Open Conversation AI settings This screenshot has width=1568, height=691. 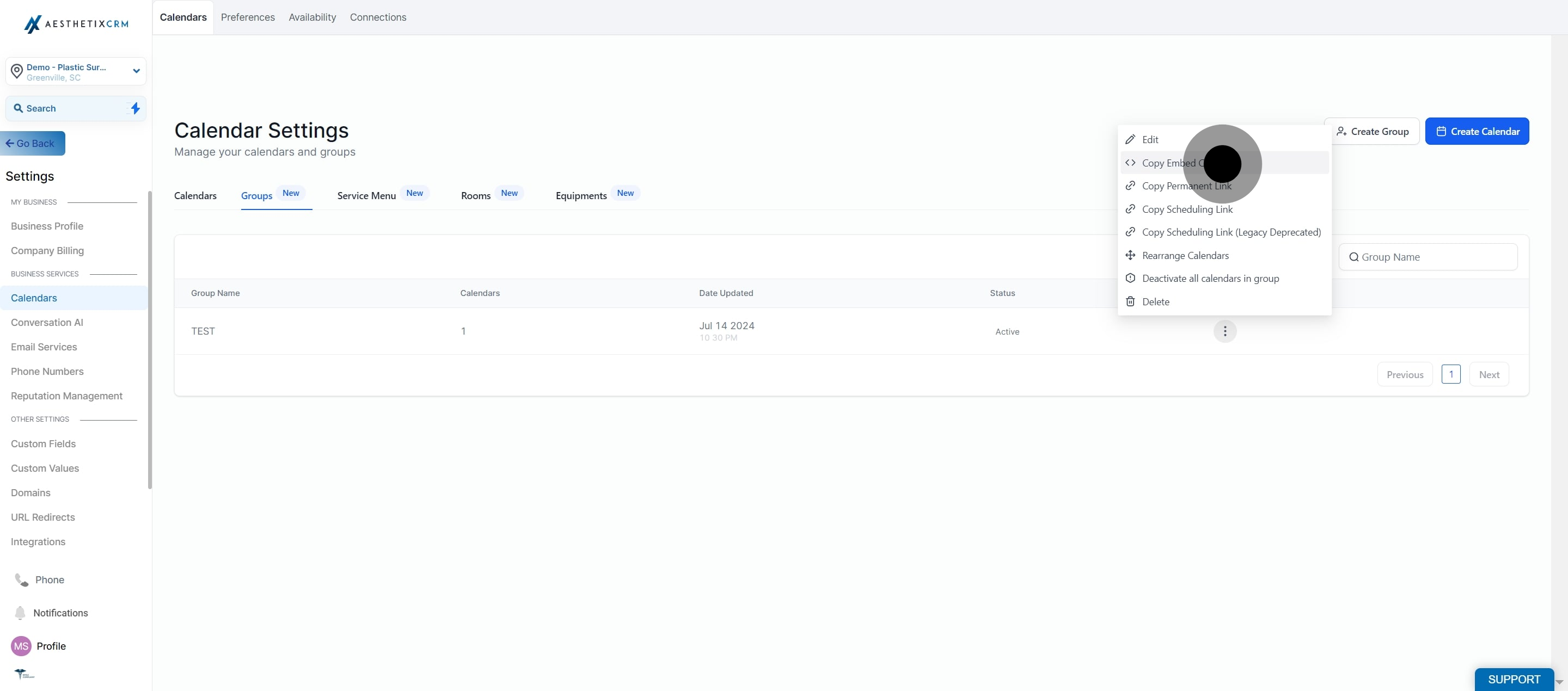coord(47,323)
